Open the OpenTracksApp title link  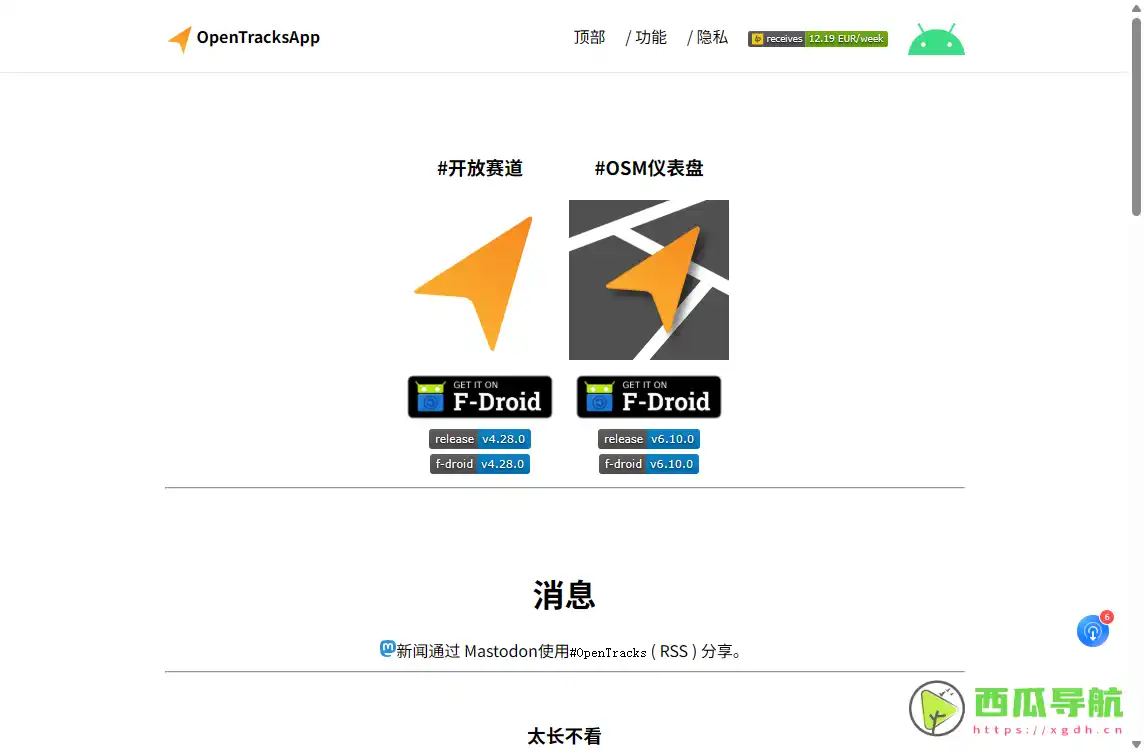coord(258,37)
